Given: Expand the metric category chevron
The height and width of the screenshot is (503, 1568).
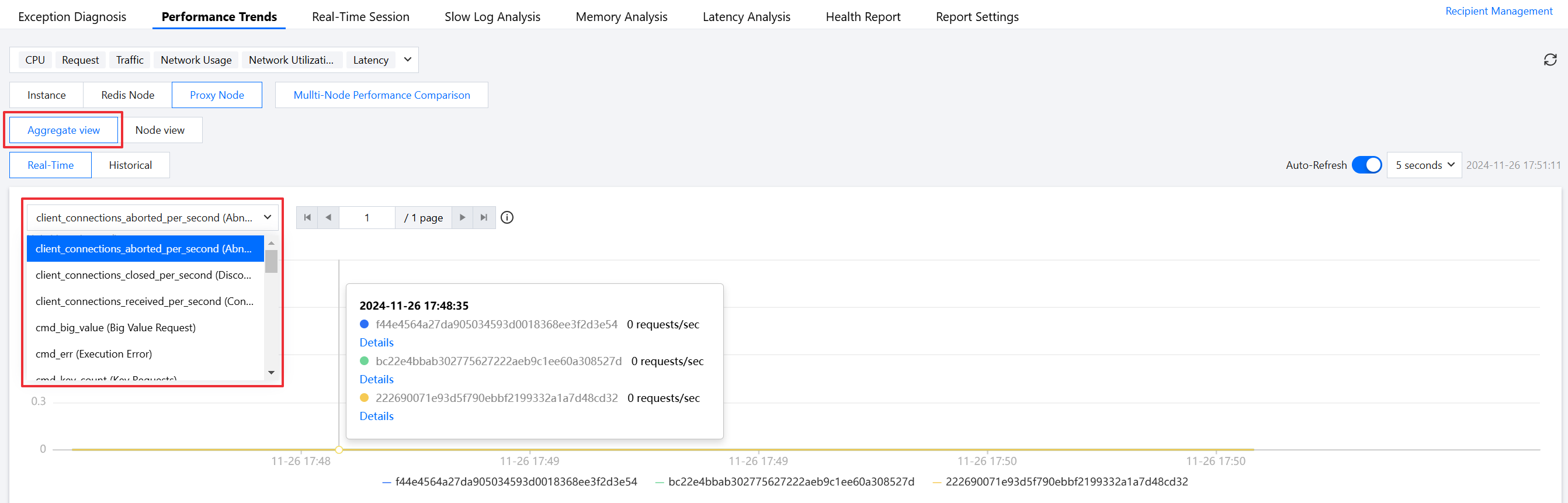Looking at the screenshot, I should 408,60.
